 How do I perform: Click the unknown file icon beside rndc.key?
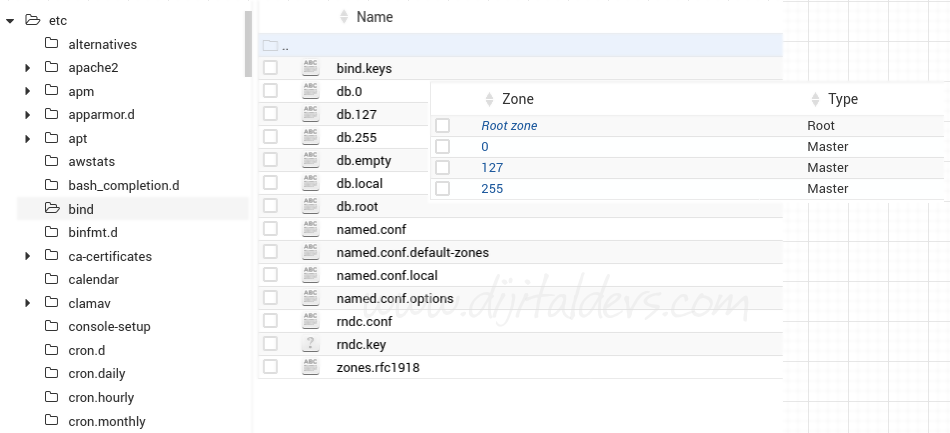pos(310,344)
